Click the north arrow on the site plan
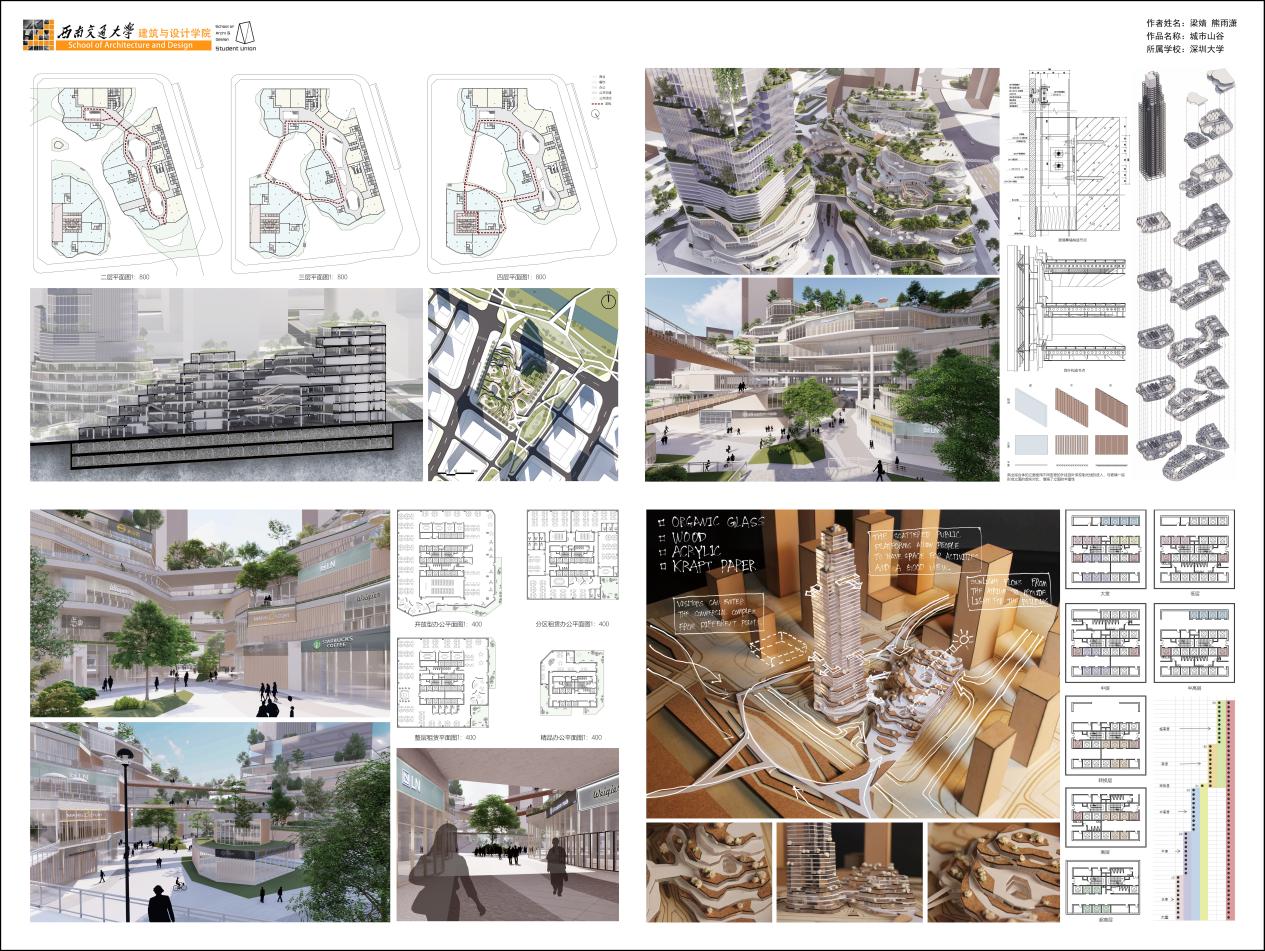The image size is (1265, 951). (x=606, y=300)
